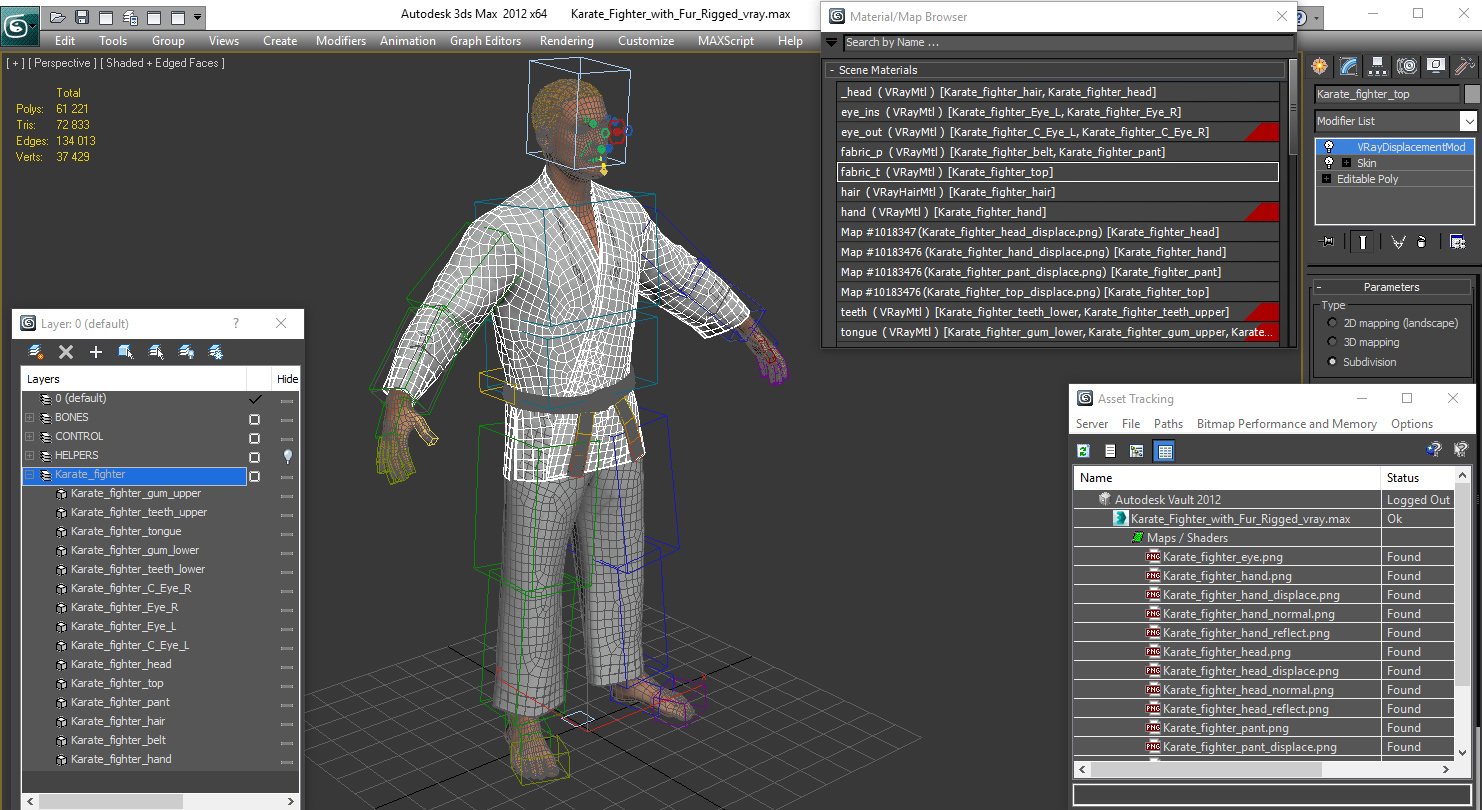This screenshot has width=1482, height=810.
Task: Collapse the Karate_fighter layer
Action: [30, 475]
